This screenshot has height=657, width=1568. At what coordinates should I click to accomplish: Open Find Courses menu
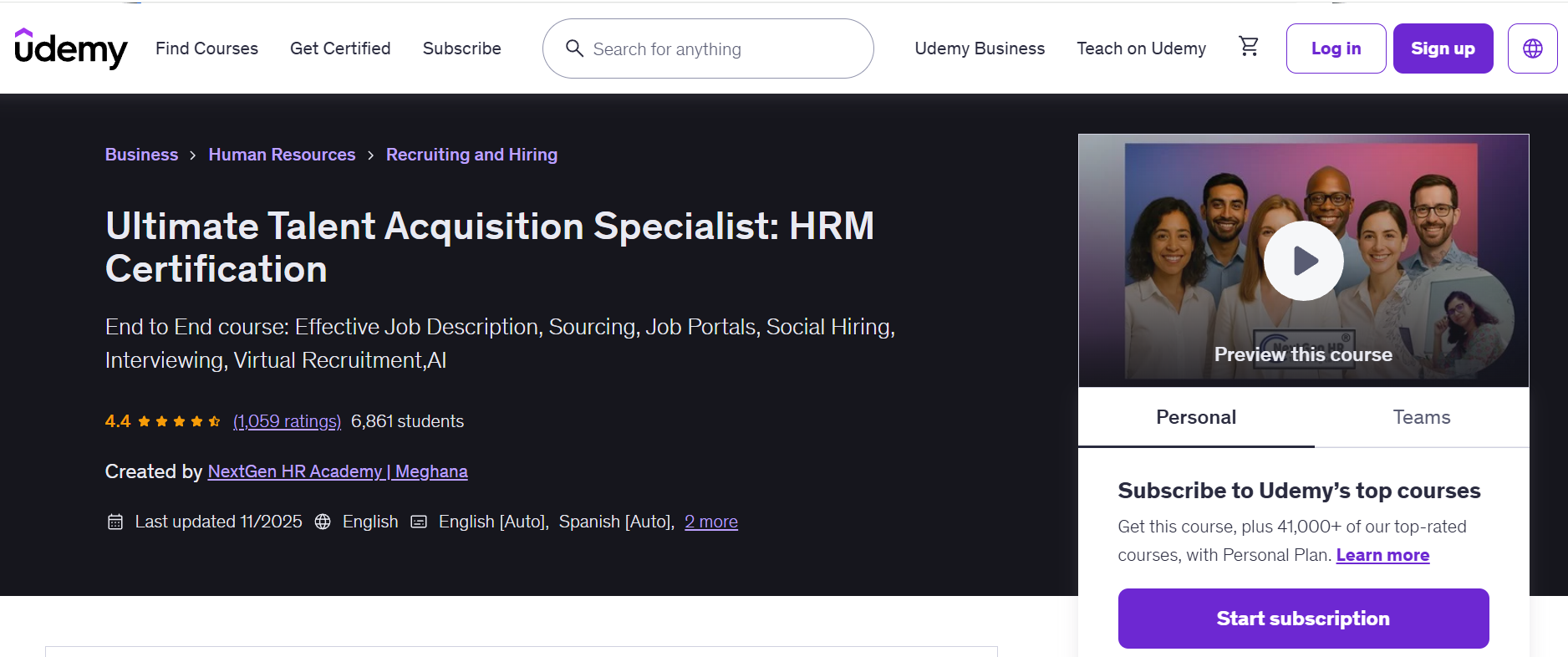click(x=206, y=48)
